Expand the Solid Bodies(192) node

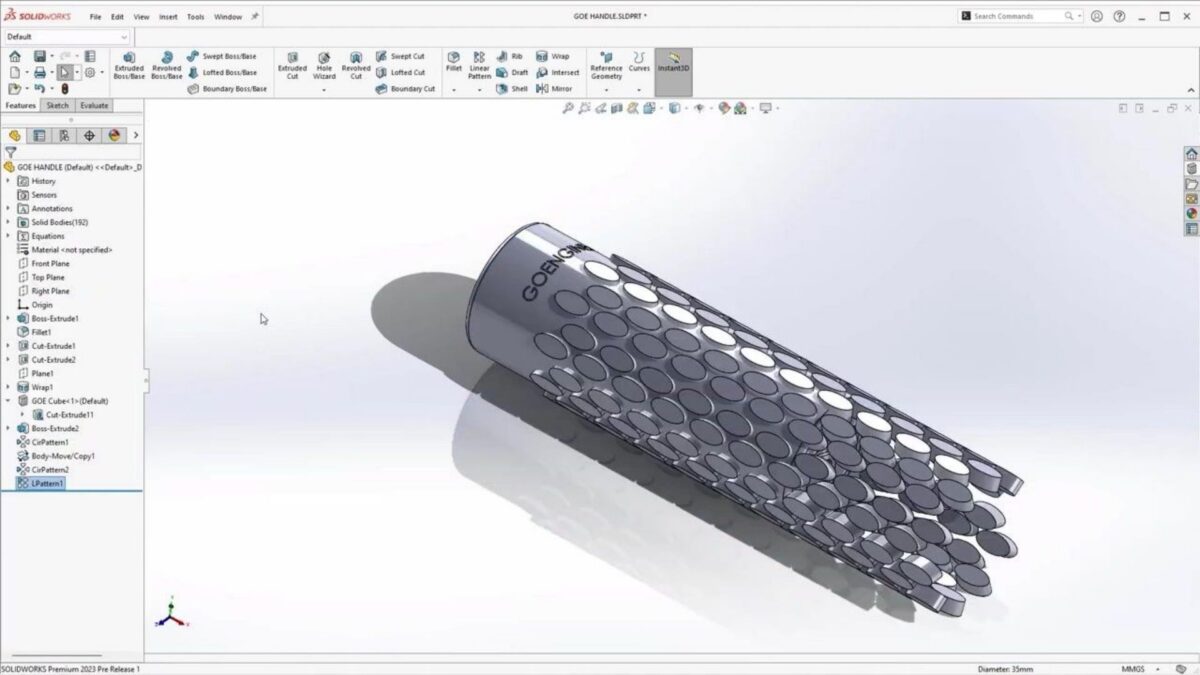point(9,222)
